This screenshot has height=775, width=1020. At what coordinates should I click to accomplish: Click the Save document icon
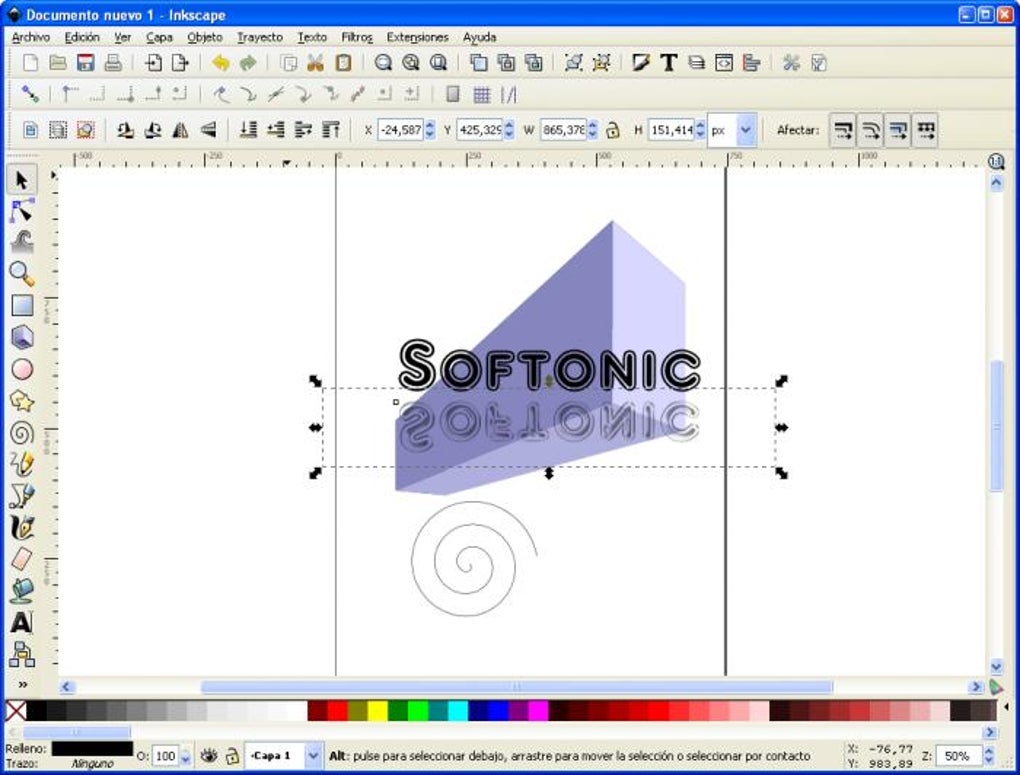tap(85, 62)
